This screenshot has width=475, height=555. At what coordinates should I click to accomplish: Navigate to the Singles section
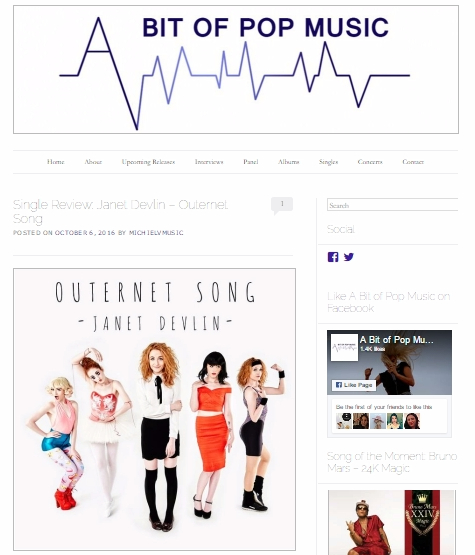pyautogui.click(x=328, y=162)
